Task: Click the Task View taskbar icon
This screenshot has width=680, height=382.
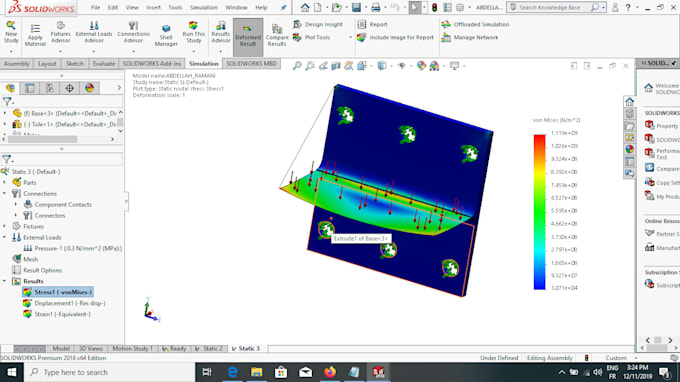Action: click(207, 372)
